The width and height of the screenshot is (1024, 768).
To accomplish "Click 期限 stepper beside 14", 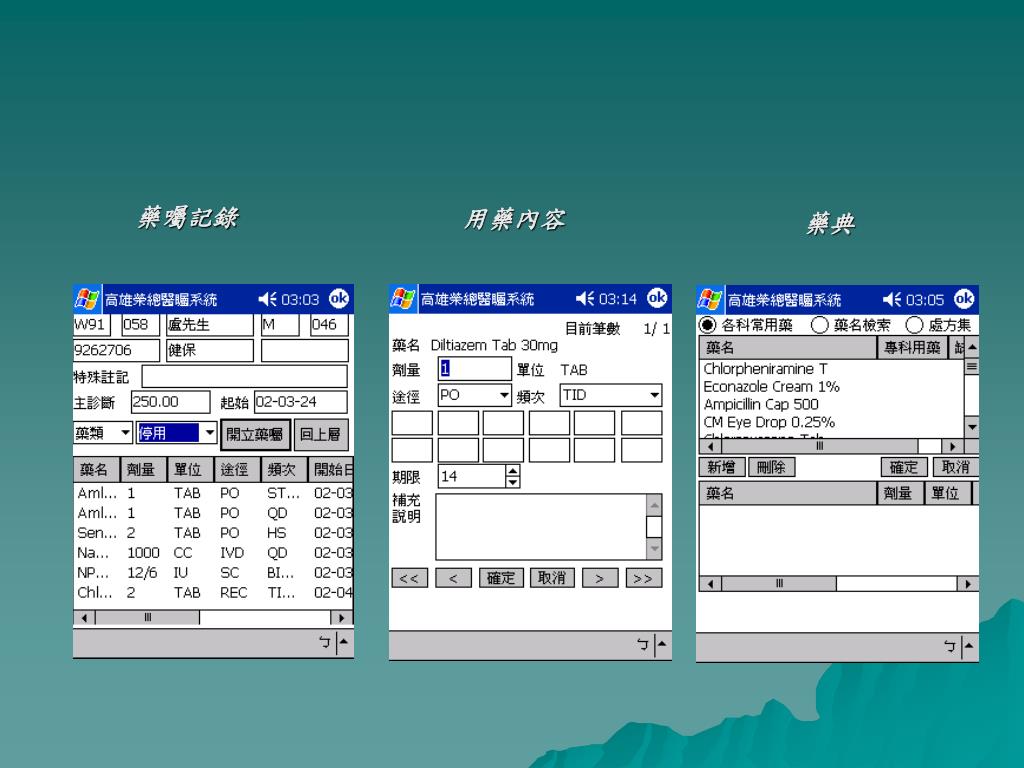I will 513,476.
